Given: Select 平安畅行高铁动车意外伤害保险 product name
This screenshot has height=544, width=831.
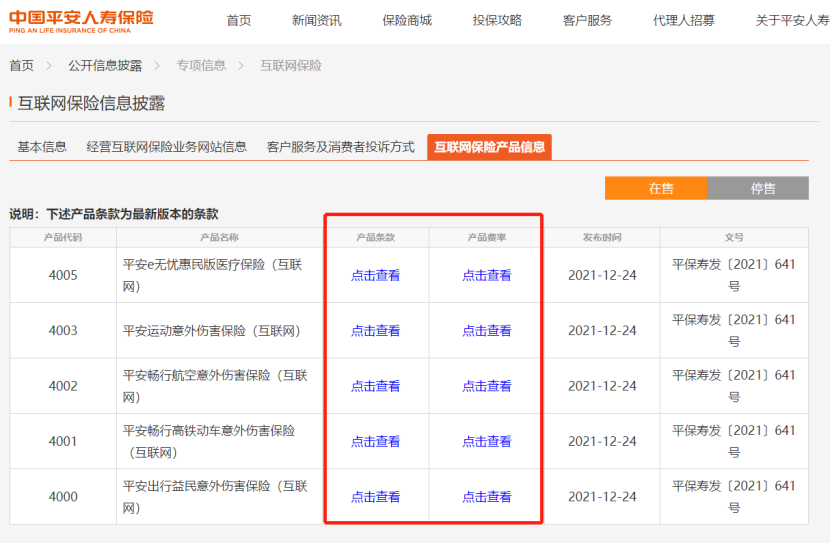Looking at the screenshot, I should pyautogui.click(x=209, y=441).
